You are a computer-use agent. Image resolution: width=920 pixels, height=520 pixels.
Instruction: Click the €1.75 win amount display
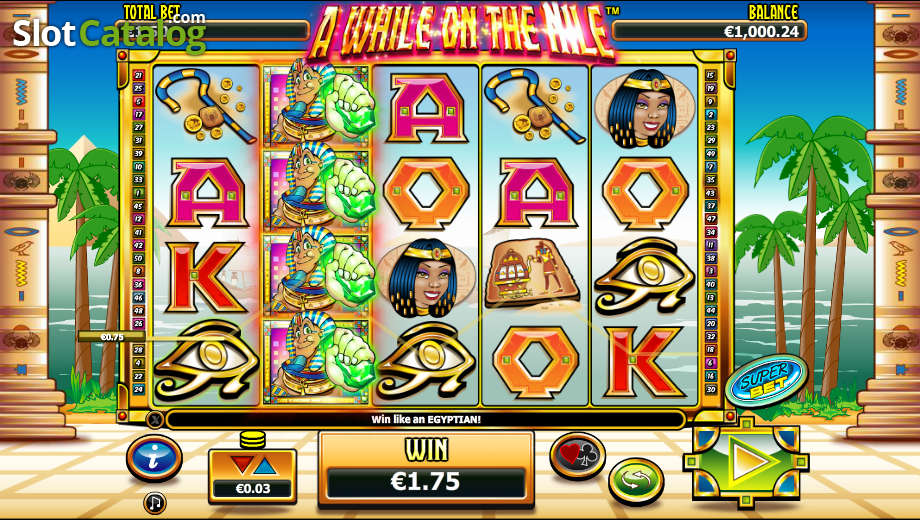425,481
